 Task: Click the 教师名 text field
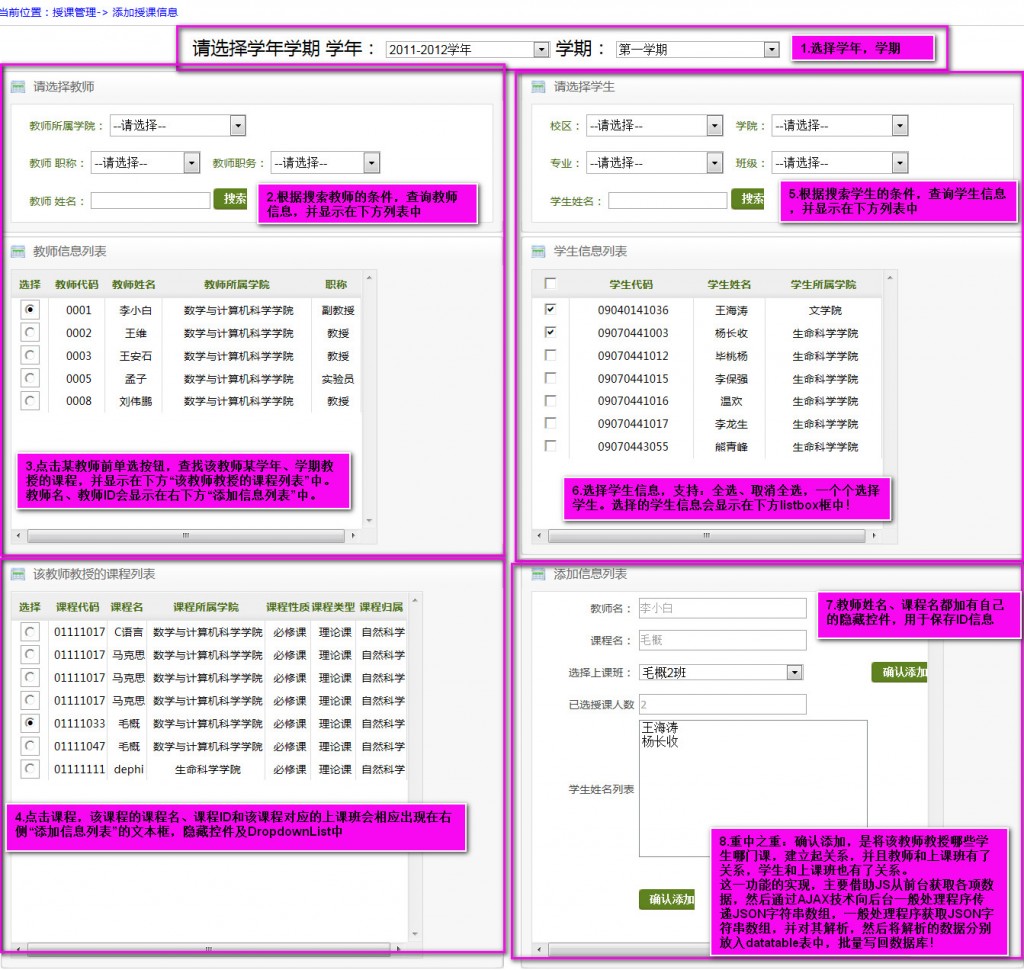point(722,608)
